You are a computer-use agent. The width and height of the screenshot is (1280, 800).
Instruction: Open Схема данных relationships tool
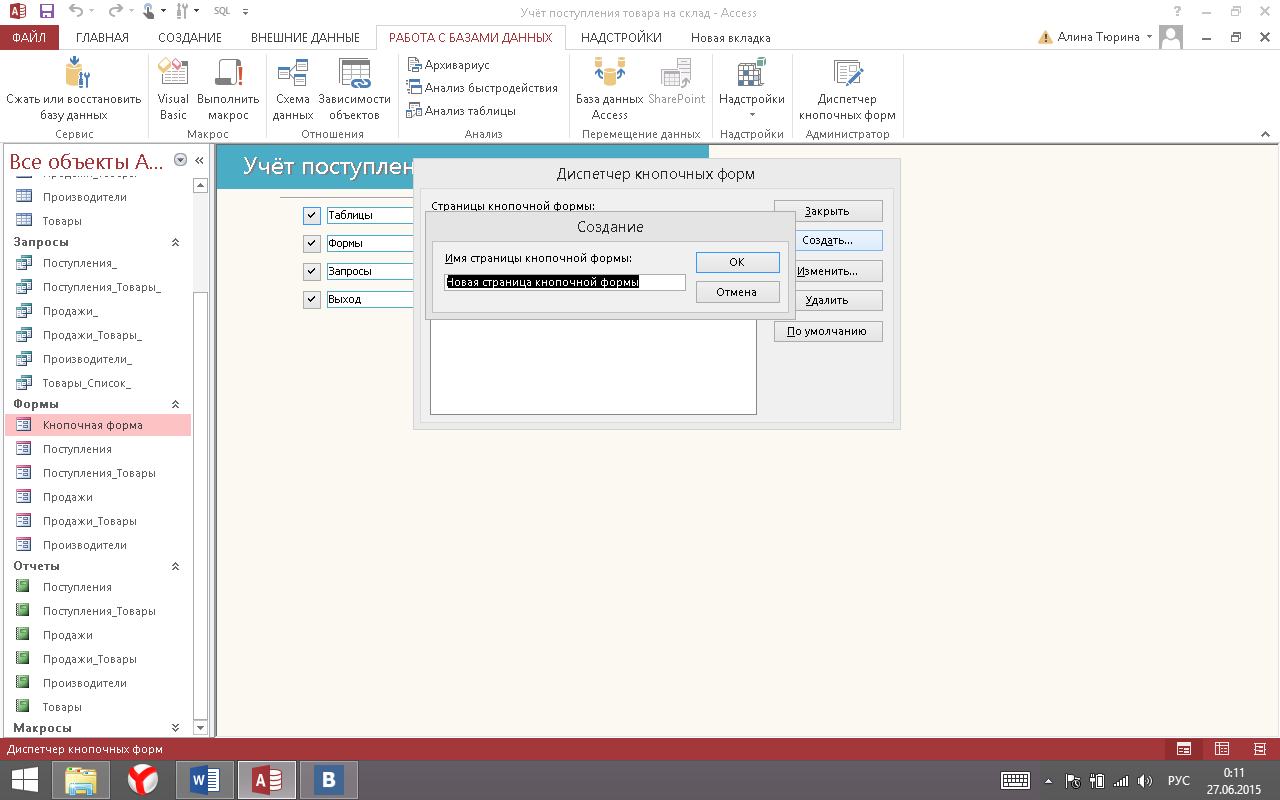click(293, 89)
